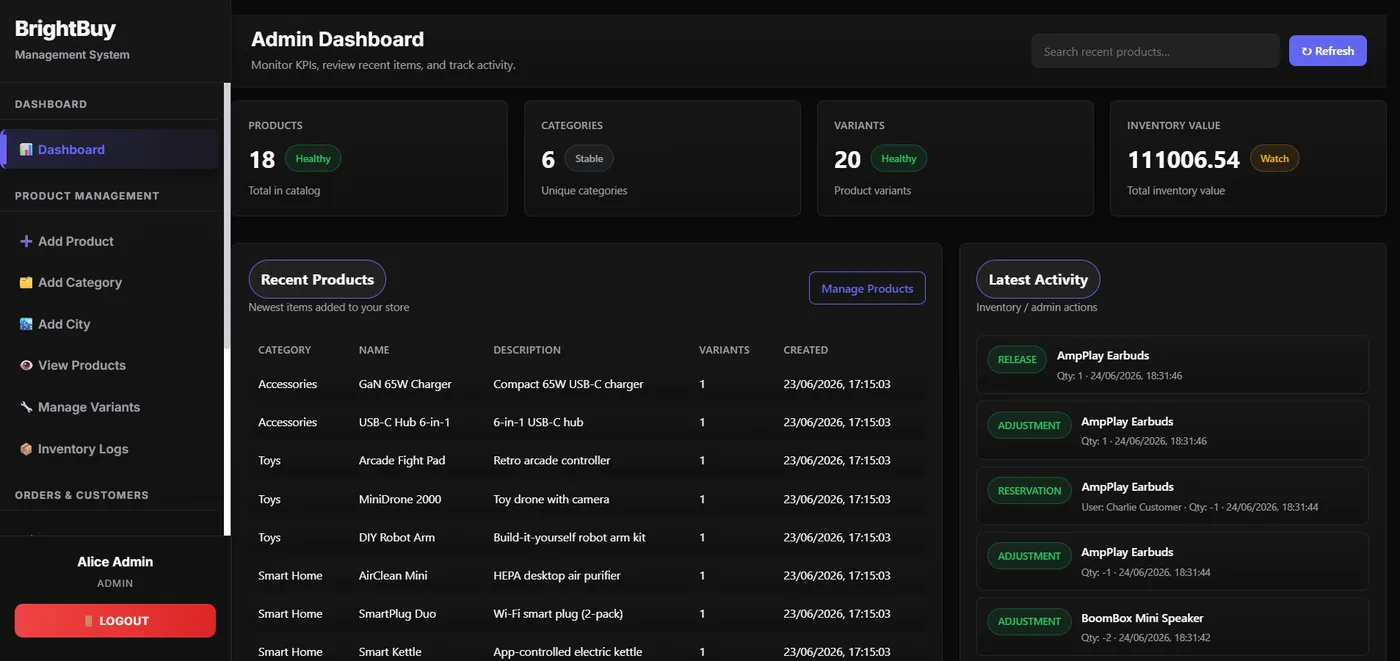This screenshot has width=1400, height=661.
Task: Open View Products from sidebar
Action: coord(109,365)
